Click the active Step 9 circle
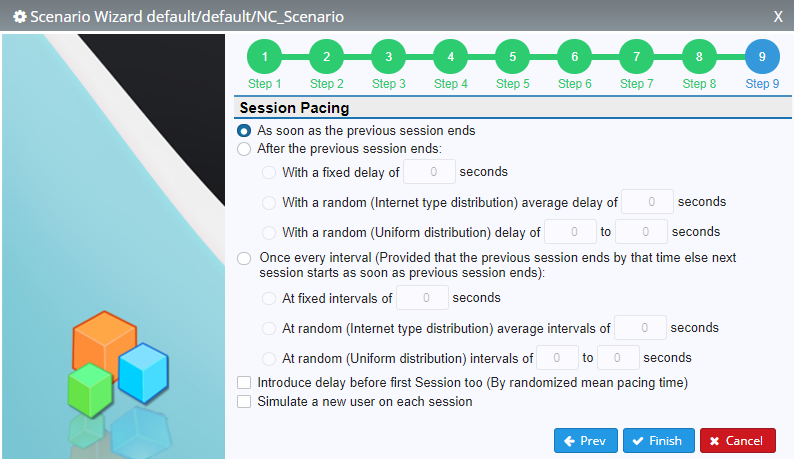794x459 pixels. [x=762, y=57]
